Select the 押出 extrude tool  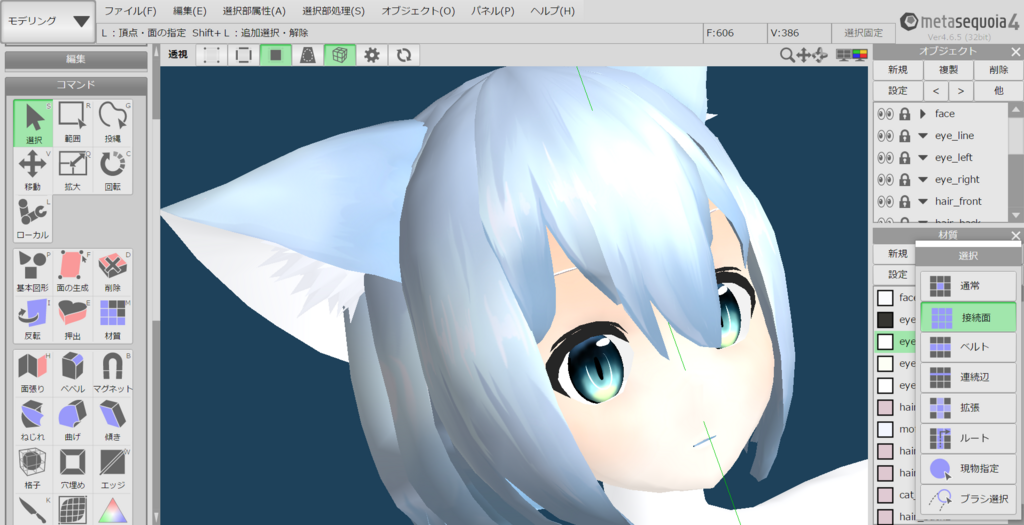[x=72, y=320]
